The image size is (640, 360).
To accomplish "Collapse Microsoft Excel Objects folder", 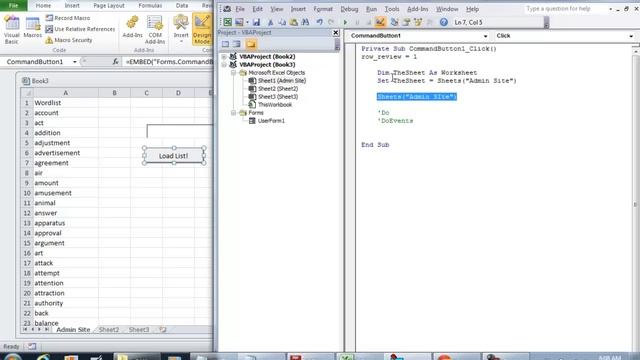I will point(233,73).
